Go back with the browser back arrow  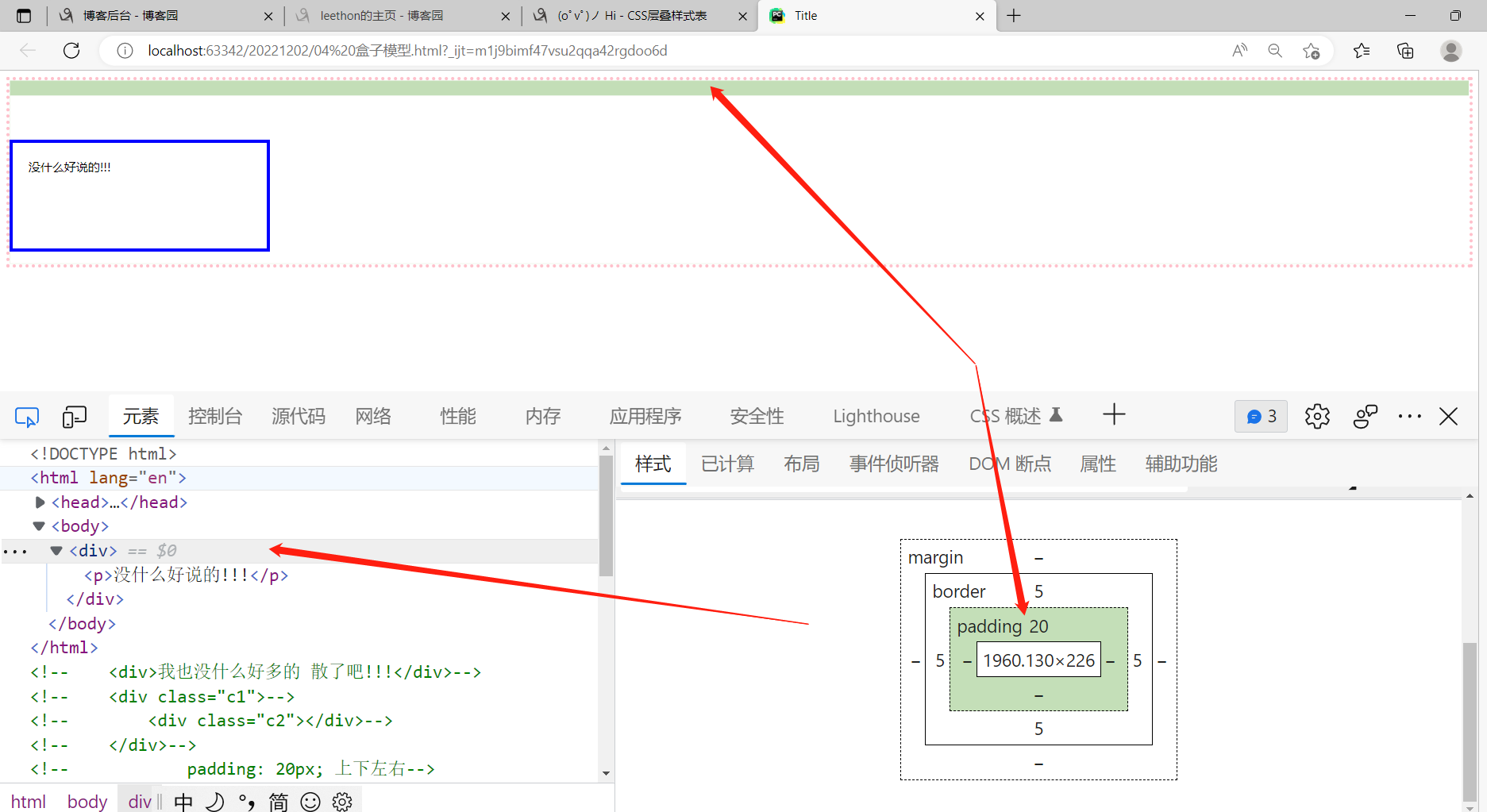tap(28, 51)
